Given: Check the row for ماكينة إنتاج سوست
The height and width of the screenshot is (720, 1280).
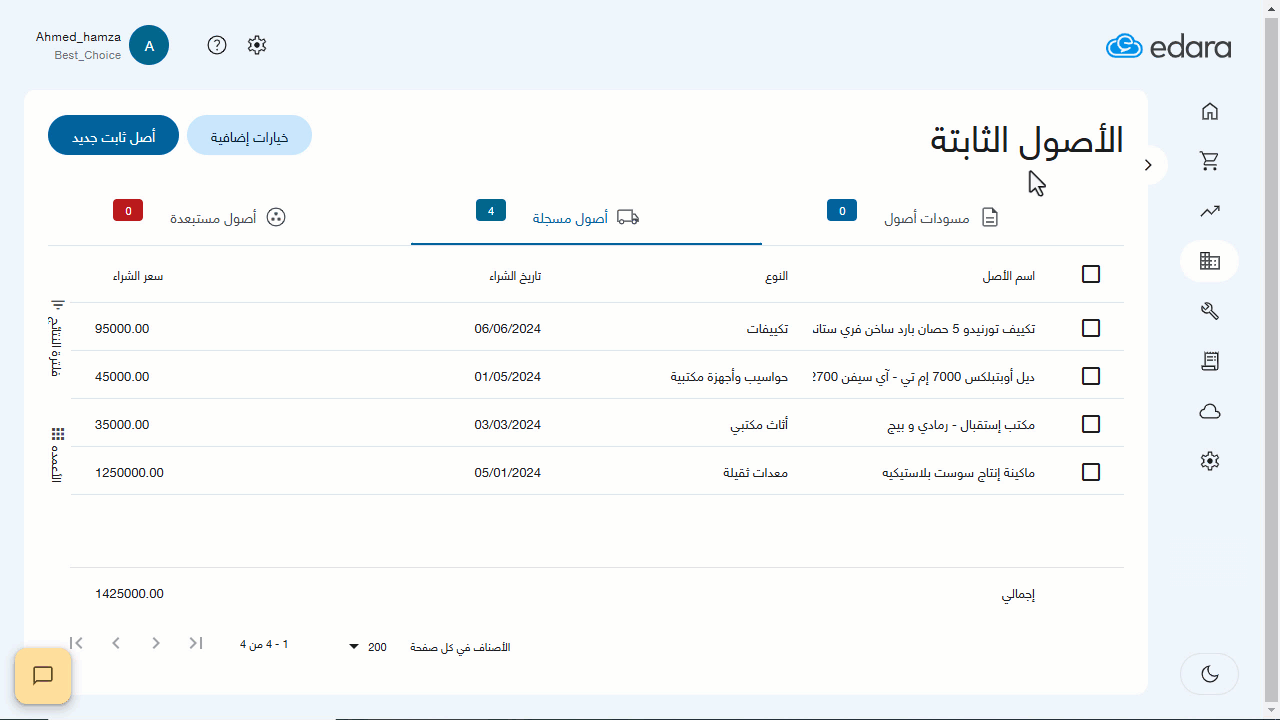Looking at the screenshot, I should [1091, 472].
